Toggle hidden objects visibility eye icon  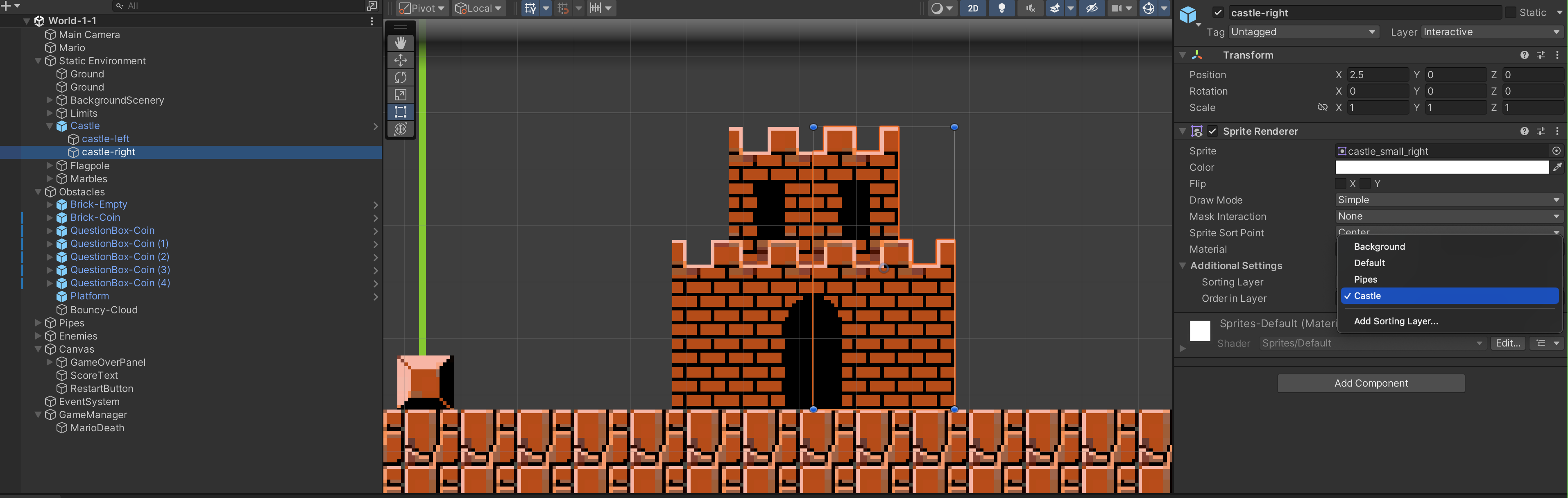(x=1092, y=8)
